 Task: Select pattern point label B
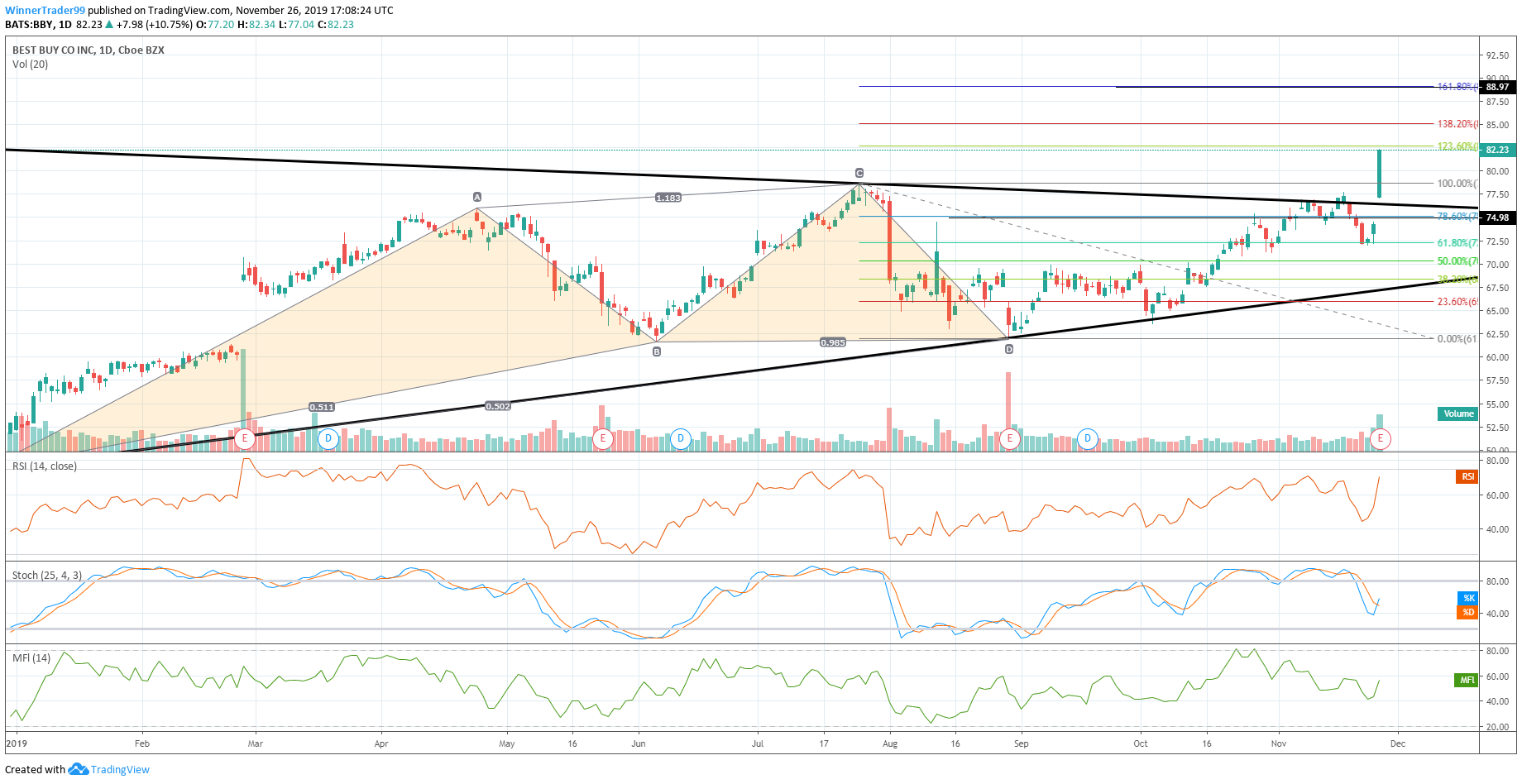point(657,351)
